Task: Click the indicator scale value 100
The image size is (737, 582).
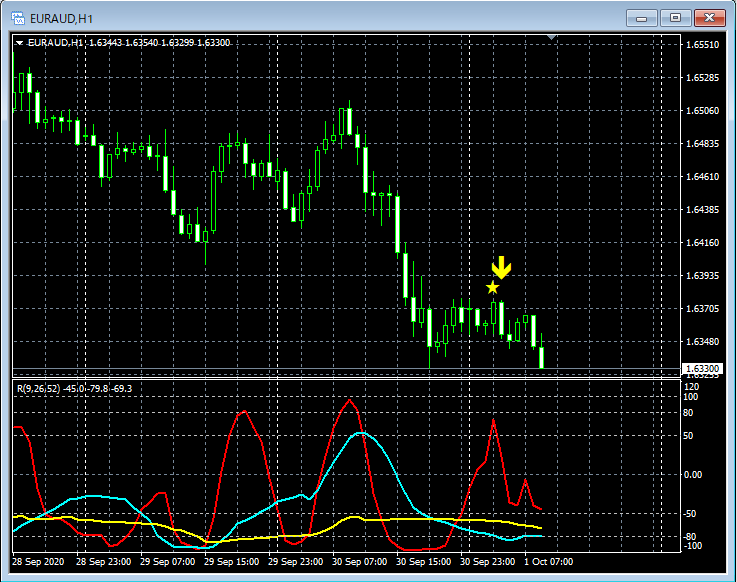Action: [x=690, y=397]
